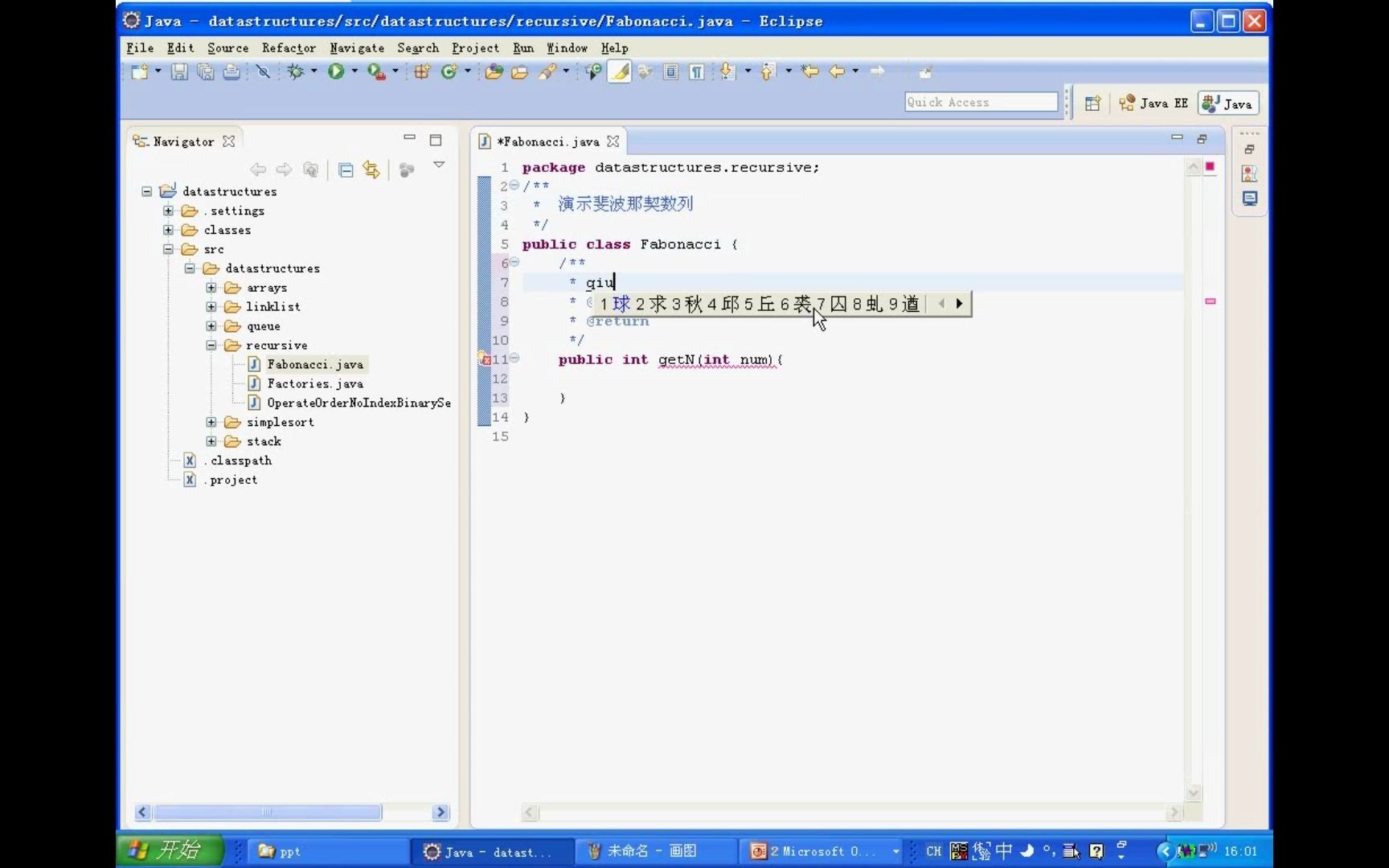Switch to Java perspective
1389x868 pixels.
pos(1228,103)
